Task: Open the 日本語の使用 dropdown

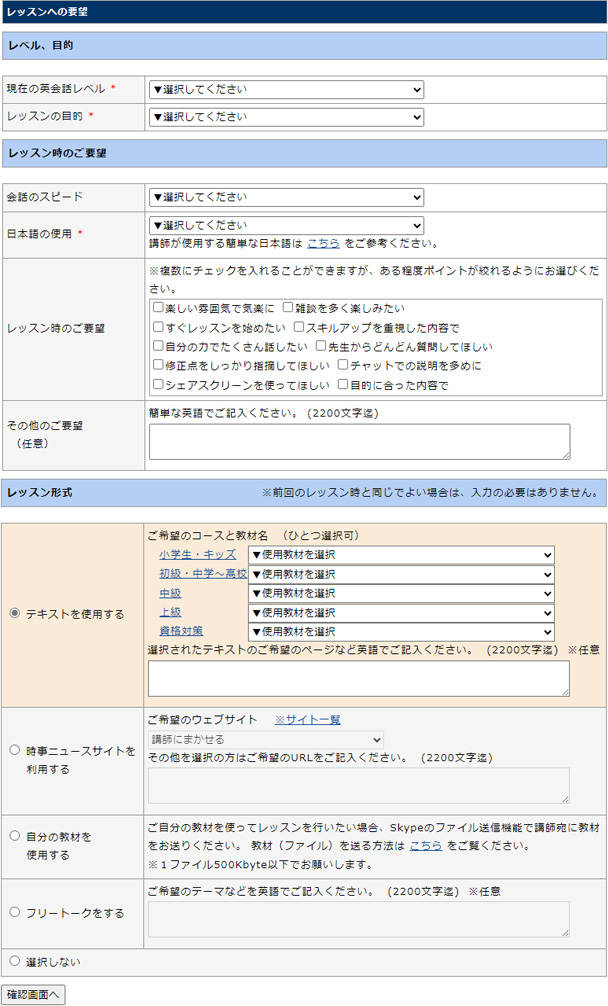Action: pos(286,226)
